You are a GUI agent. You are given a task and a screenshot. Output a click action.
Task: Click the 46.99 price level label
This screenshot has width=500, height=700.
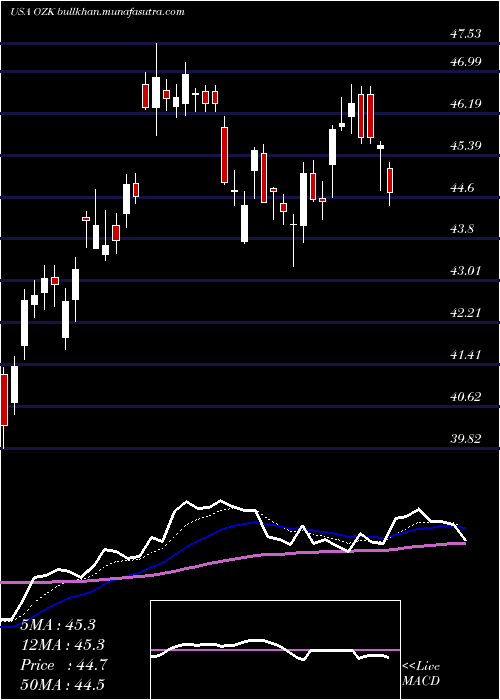pos(466,62)
